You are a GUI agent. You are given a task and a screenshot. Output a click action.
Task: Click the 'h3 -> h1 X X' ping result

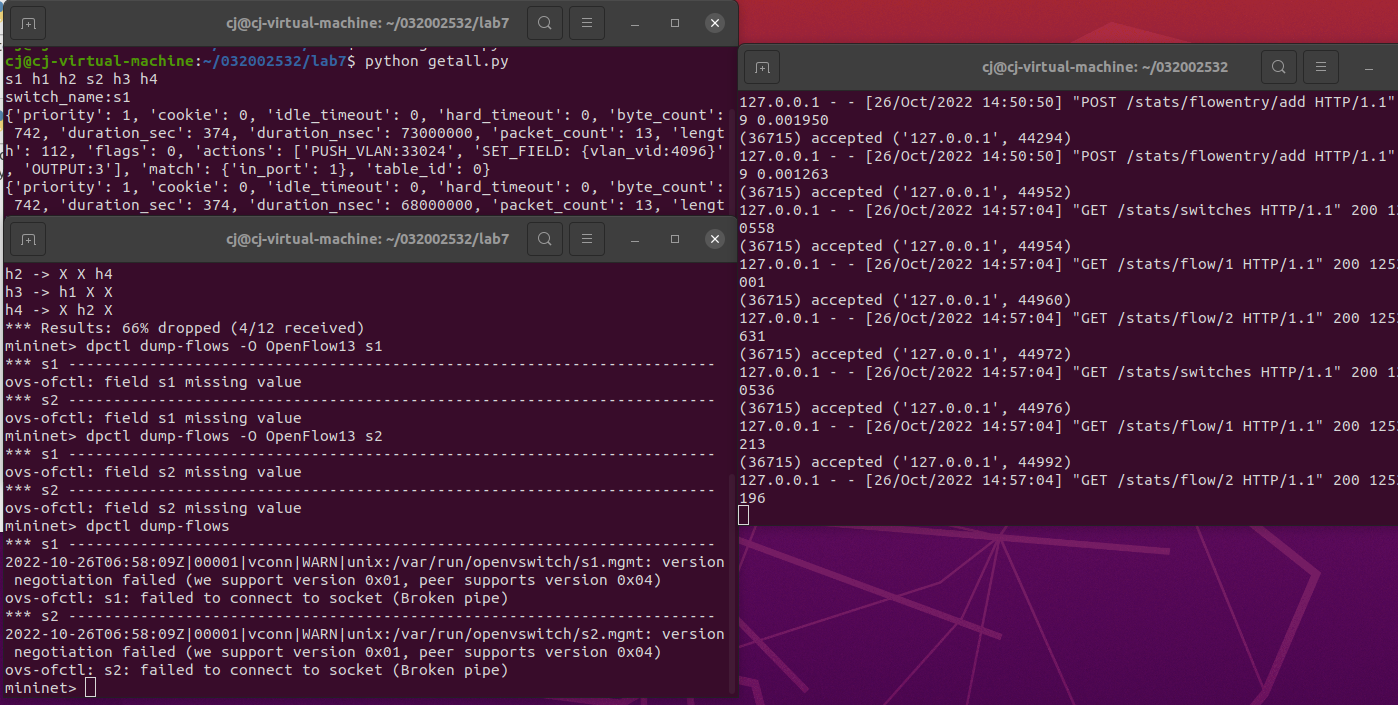click(59, 292)
